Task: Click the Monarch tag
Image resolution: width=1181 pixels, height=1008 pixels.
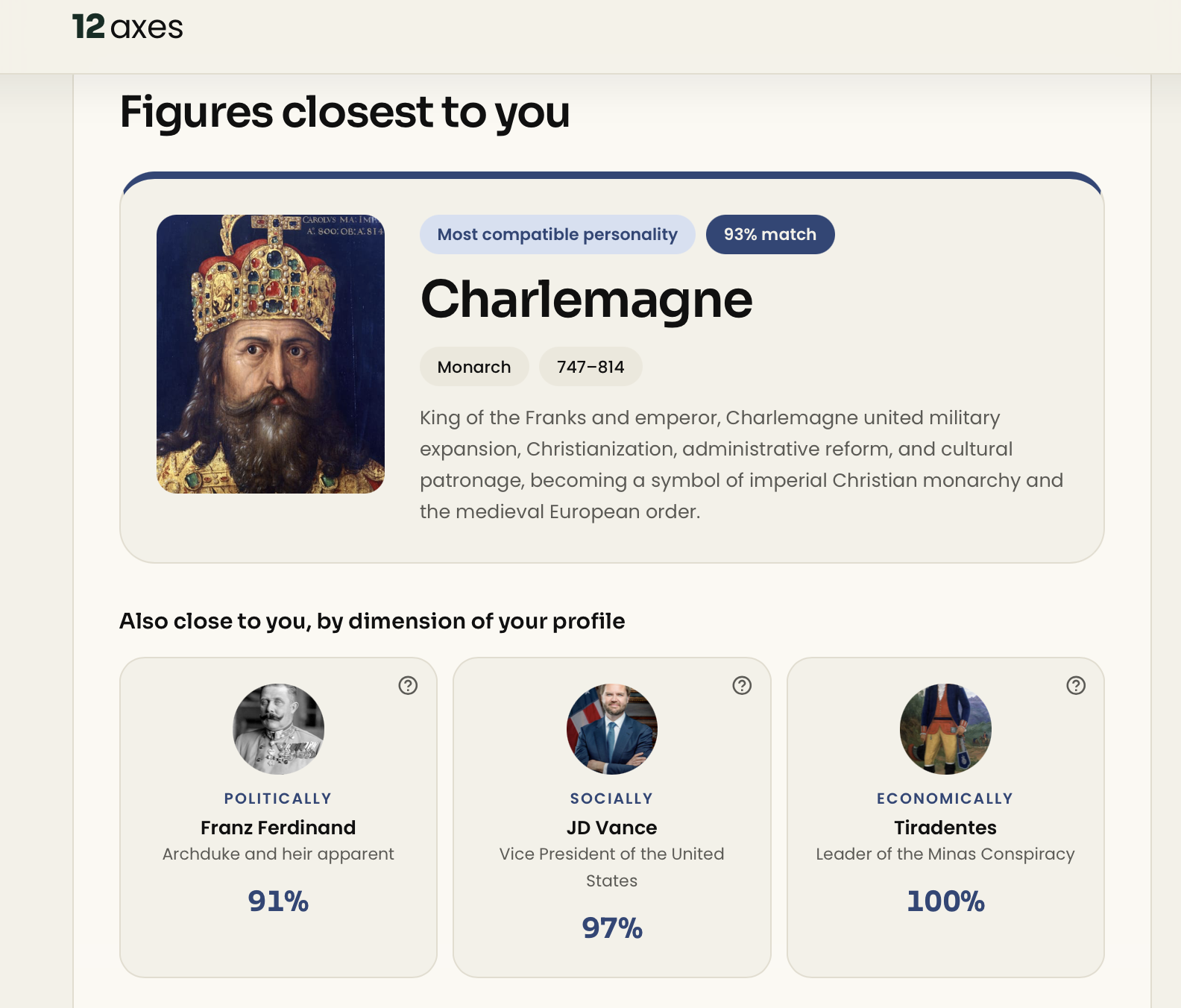Action: (x=474, y=367)
